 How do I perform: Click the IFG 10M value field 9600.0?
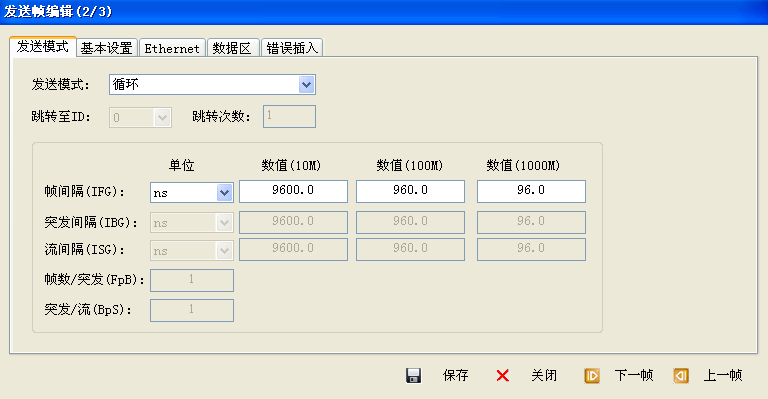coord(293,191)
